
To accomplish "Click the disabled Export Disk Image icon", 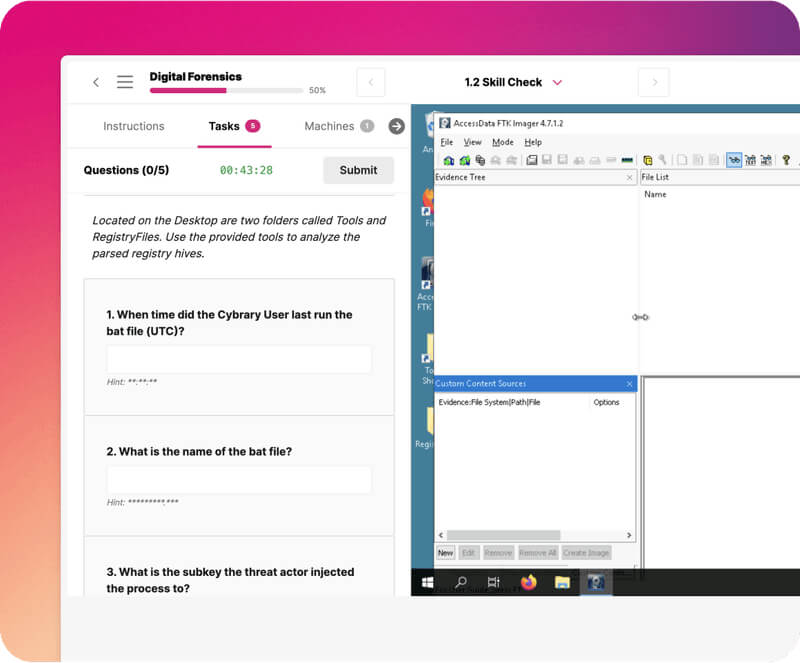I will pyautogui.click(x=547, y=160).
